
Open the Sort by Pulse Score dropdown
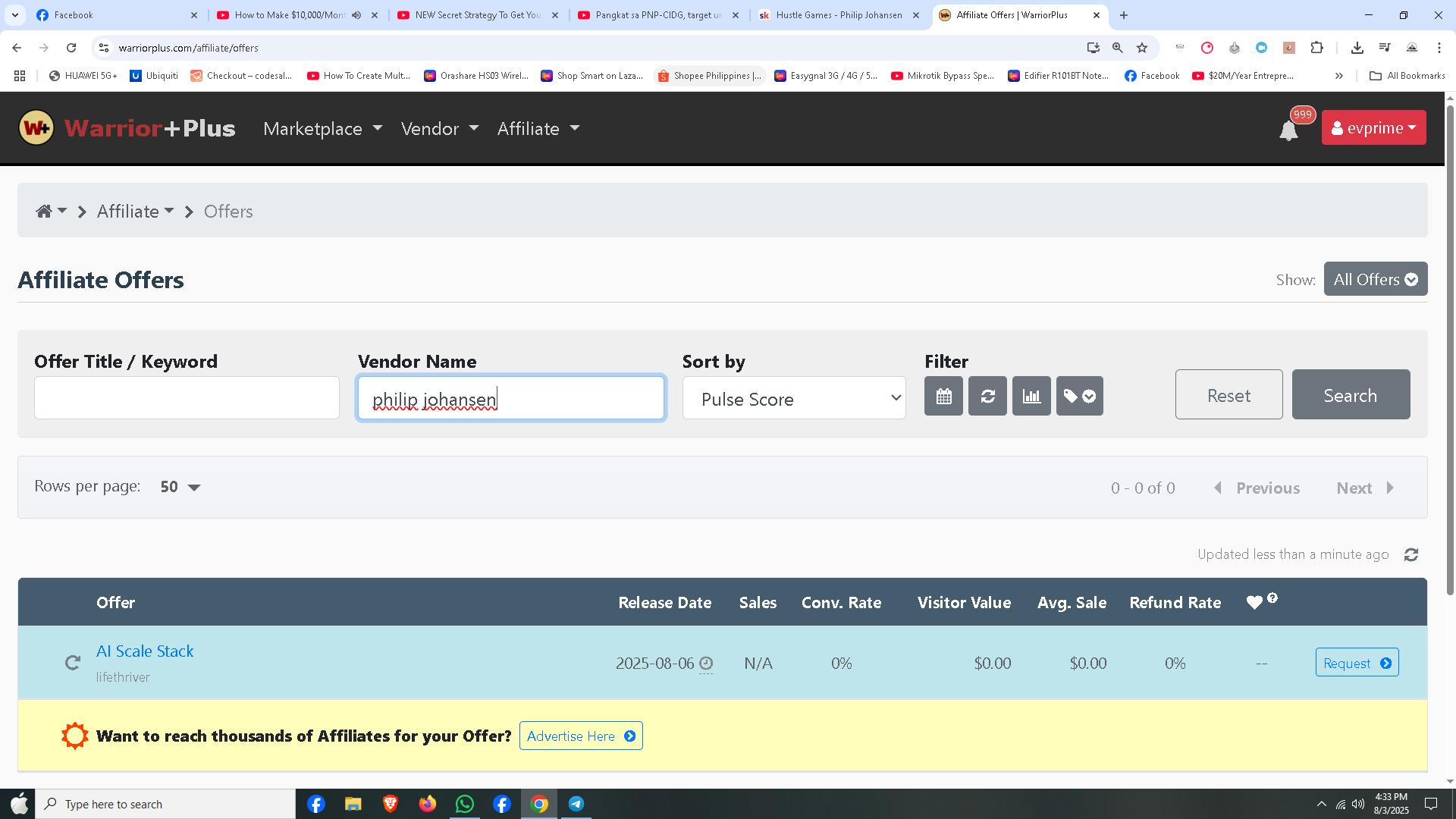(794, 398)
